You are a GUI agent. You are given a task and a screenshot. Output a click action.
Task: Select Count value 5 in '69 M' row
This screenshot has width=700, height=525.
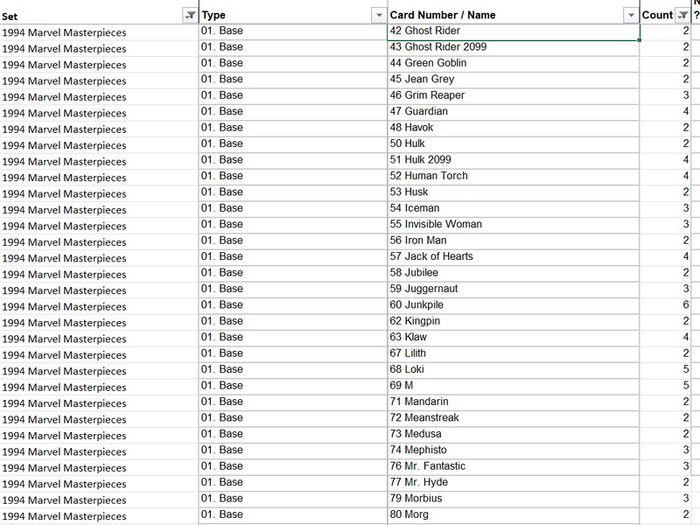(x=665, y=386)
